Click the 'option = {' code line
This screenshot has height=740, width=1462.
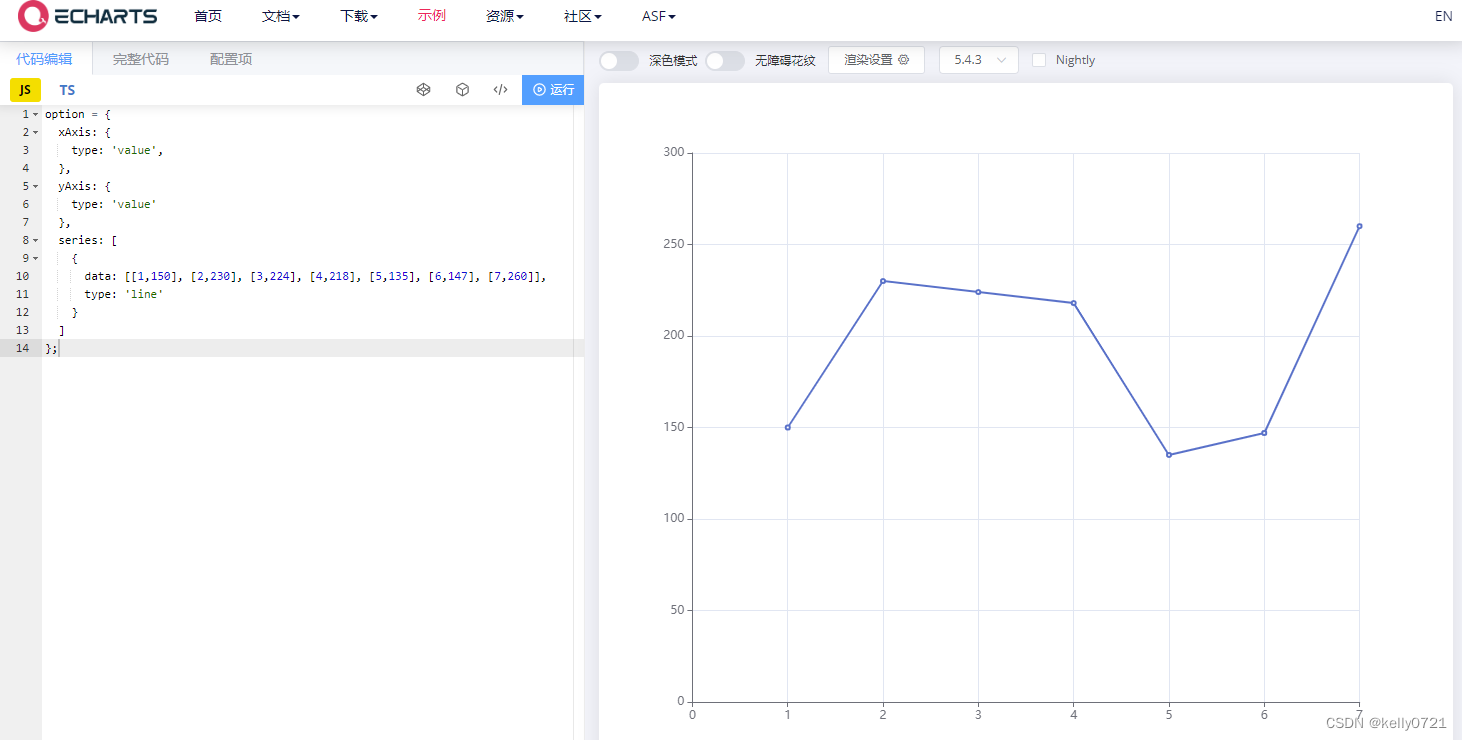click(78, 114)
